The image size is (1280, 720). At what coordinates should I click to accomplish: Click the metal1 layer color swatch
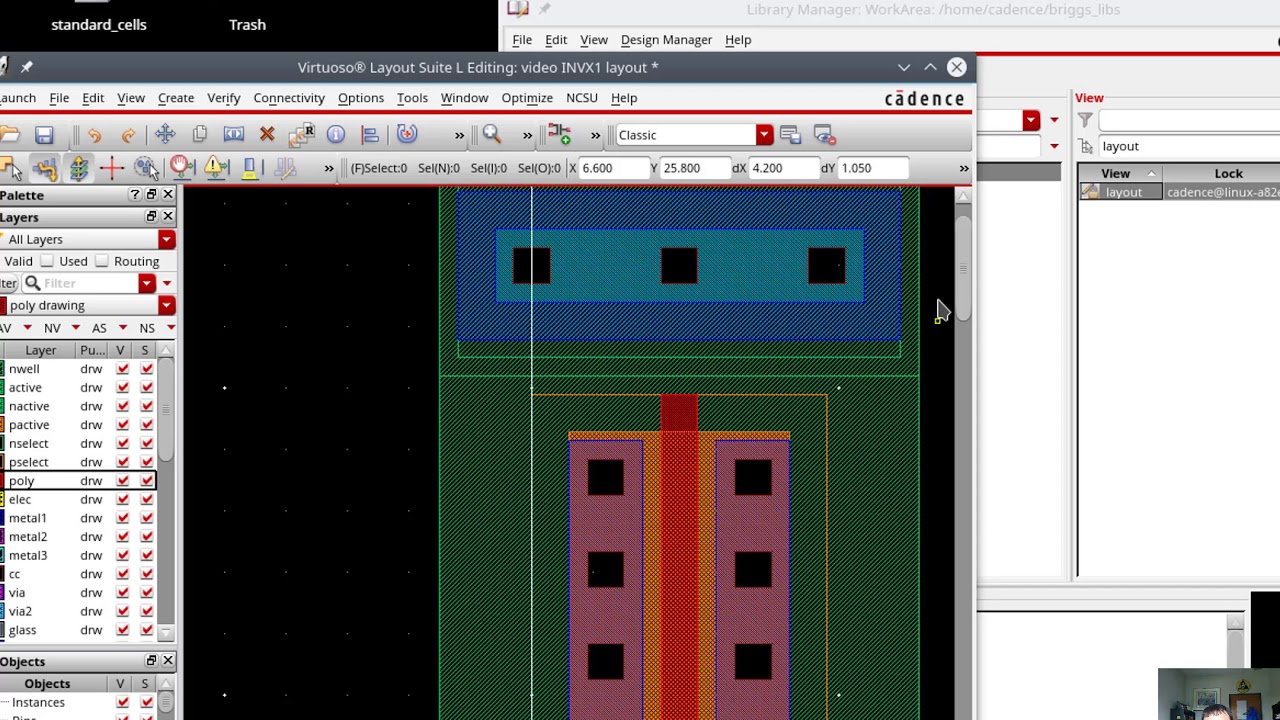point(3,518)
